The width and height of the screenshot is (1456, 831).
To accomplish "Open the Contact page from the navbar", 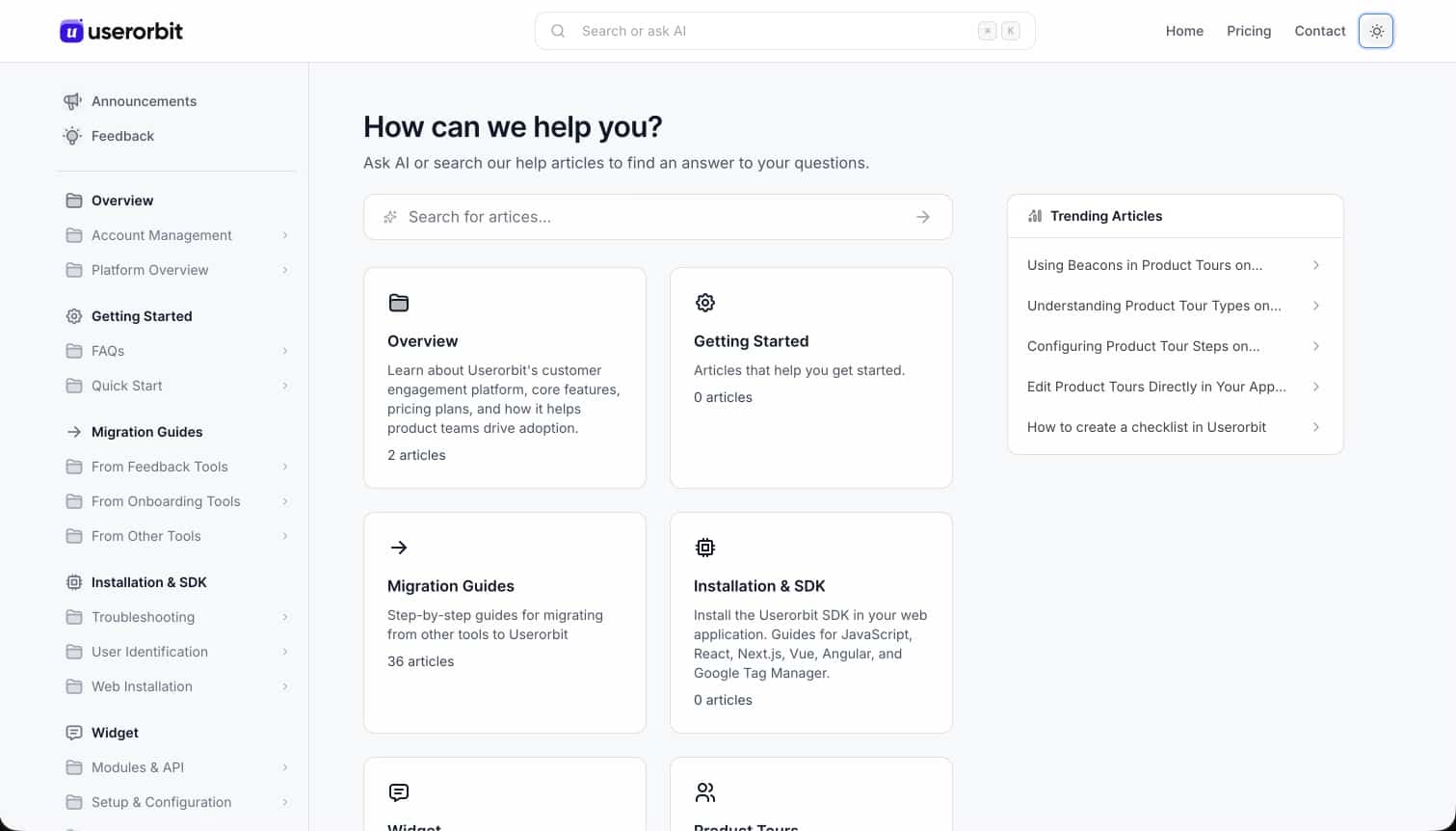I will pos(1320,31).
